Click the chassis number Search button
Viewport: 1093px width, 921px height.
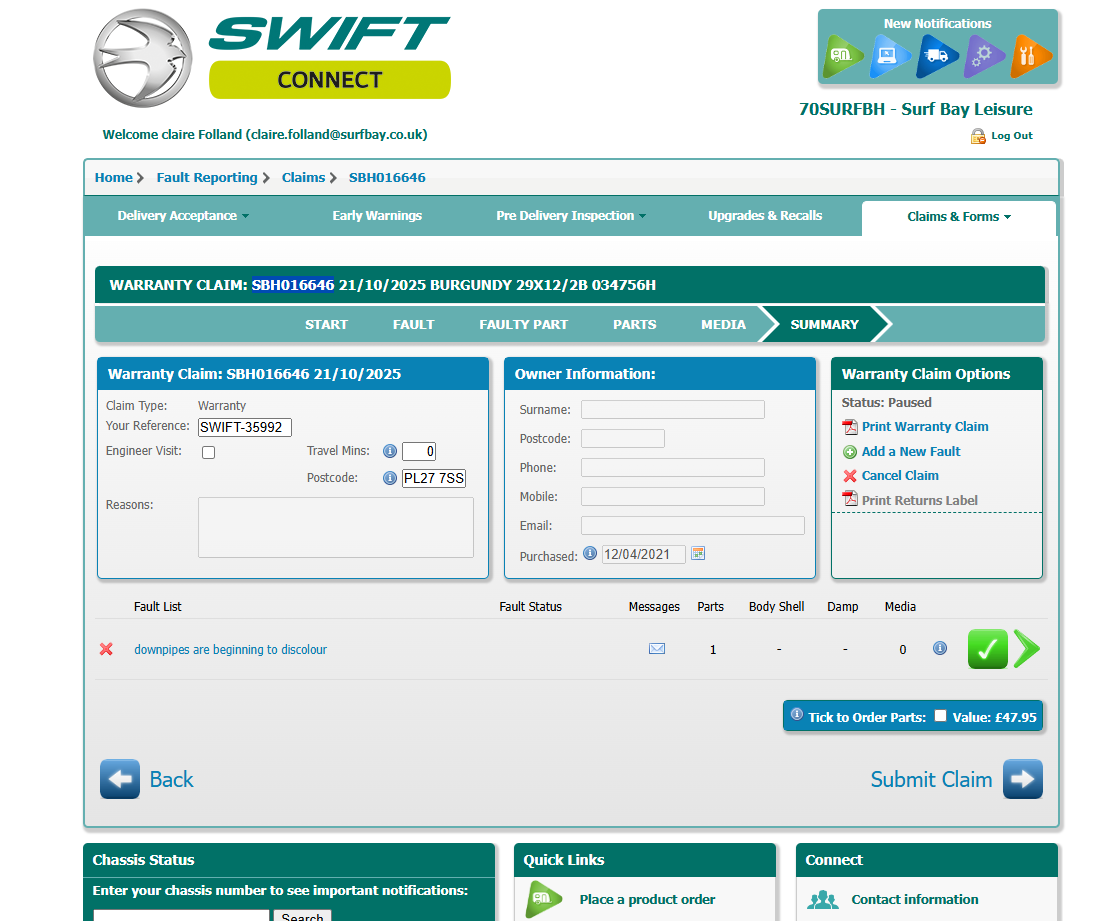click(302, 915)
